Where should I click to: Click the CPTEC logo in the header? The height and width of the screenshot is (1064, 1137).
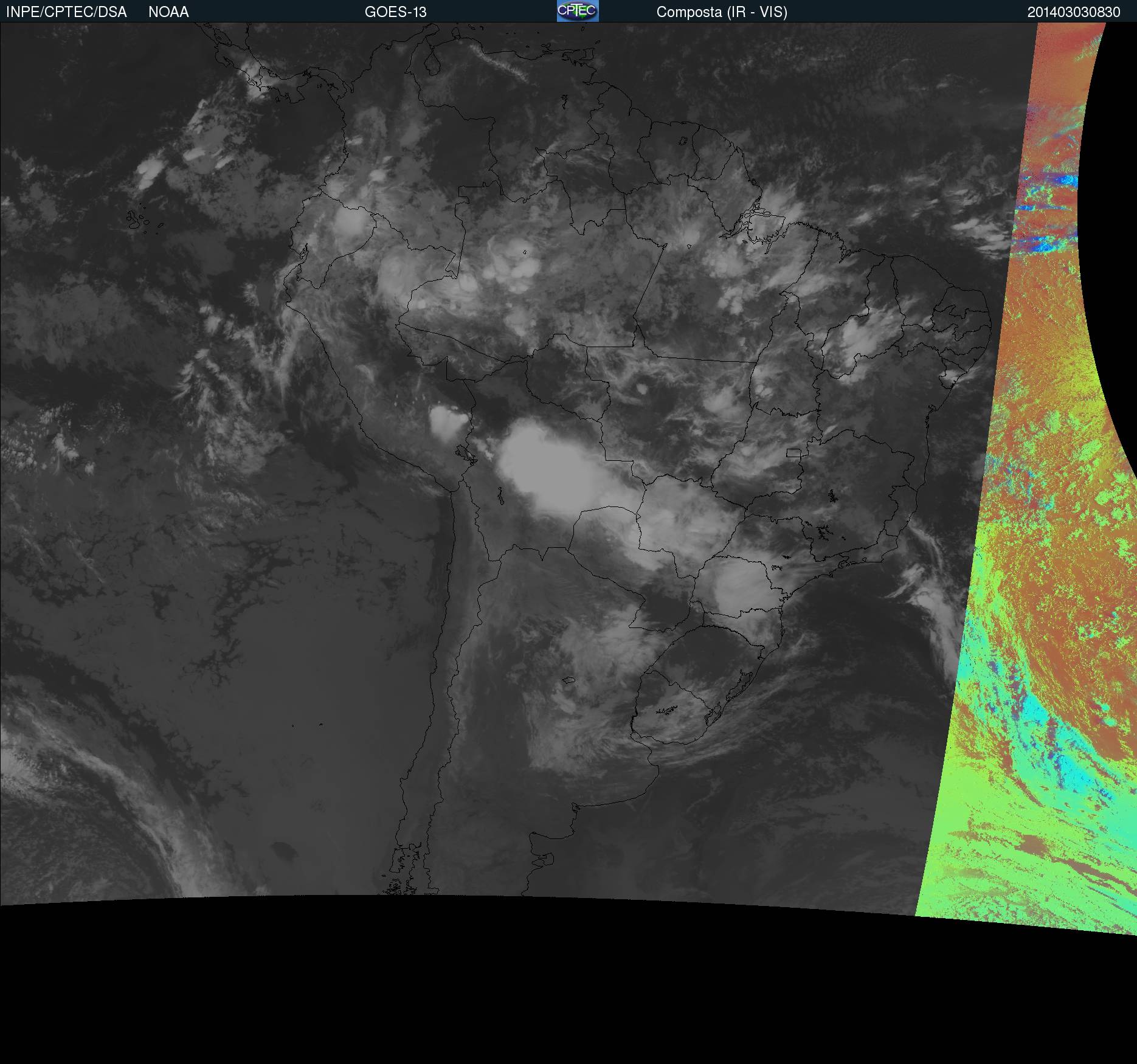point(577,11)
